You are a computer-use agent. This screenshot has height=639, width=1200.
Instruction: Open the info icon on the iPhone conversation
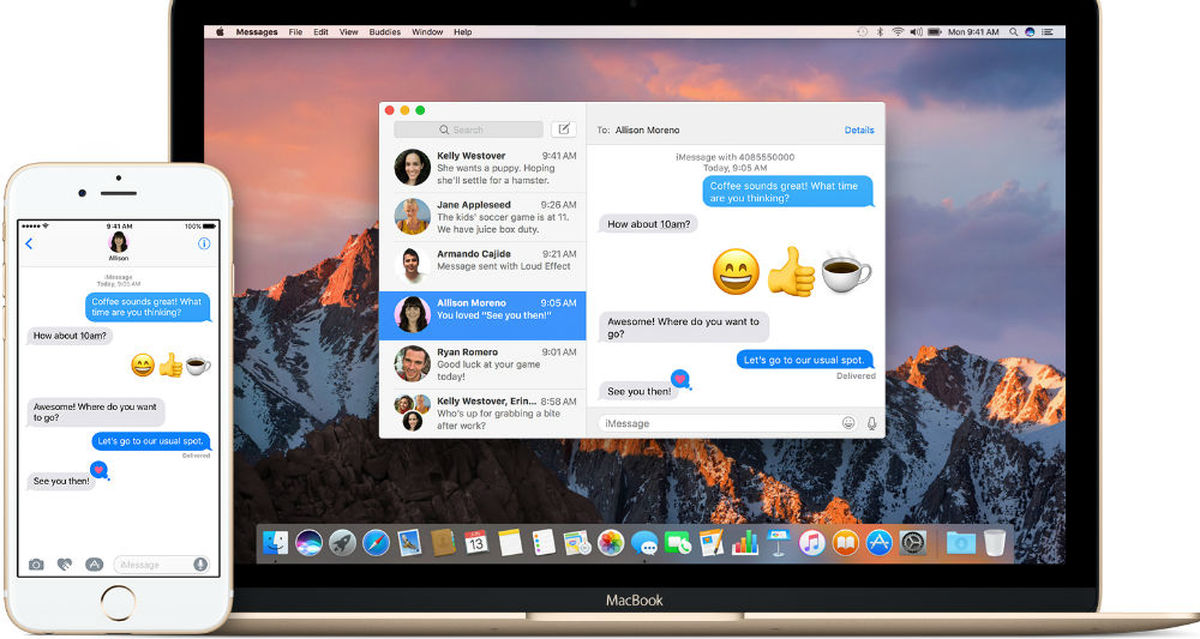(x=204, y=243)
